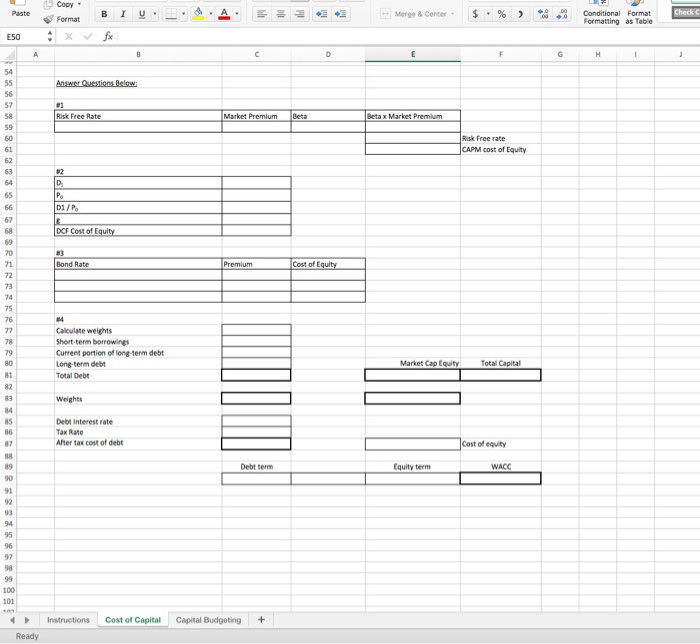
Task: Switch to the Cost of Capital tab
Action: coord(133,620)
